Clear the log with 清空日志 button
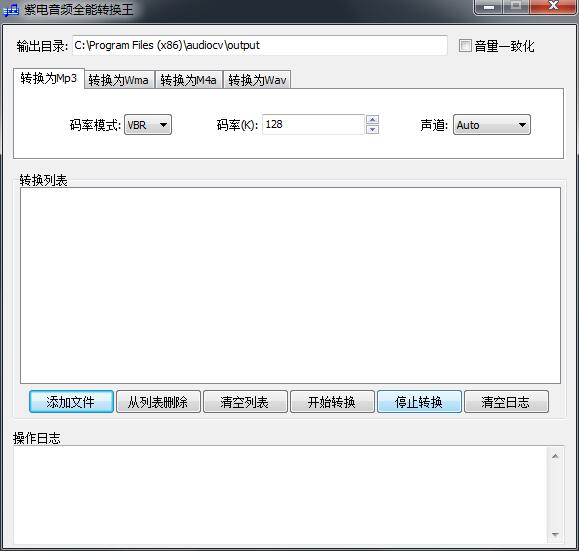The width and height of the screenshot is (579, 551). click(506, 401)
